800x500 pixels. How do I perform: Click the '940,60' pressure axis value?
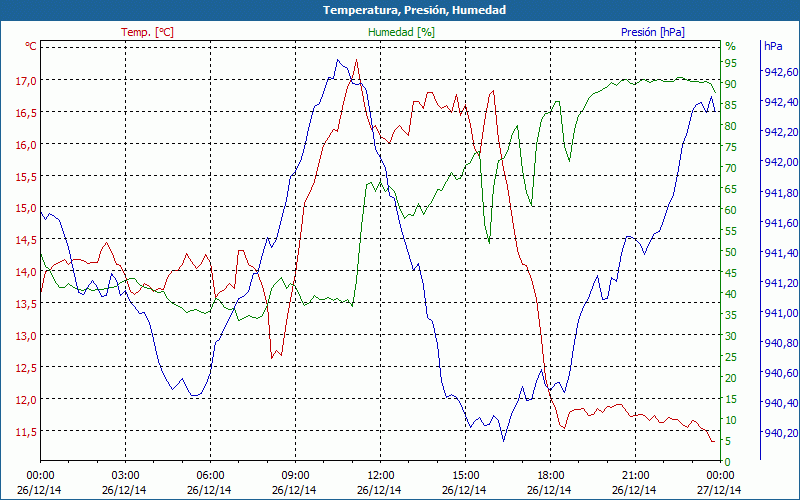pyautogui.click(x=781, y=373)
